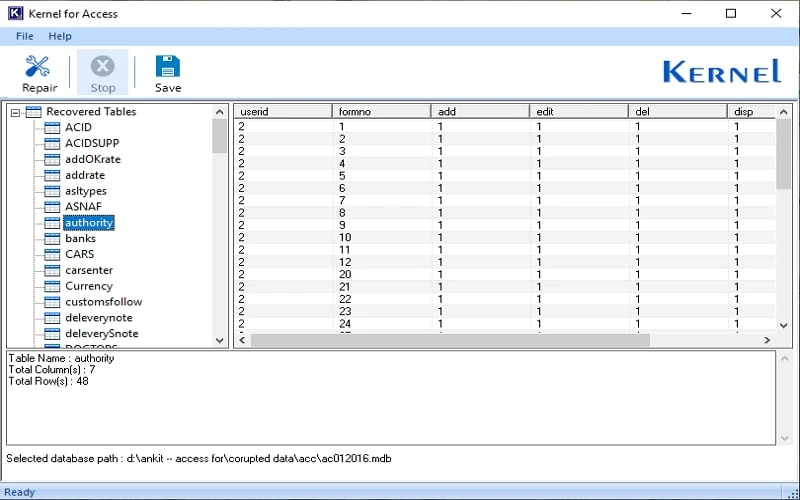
Task: Click the data grid horizontal scrollbar thumb
Action: coord(451,340)
